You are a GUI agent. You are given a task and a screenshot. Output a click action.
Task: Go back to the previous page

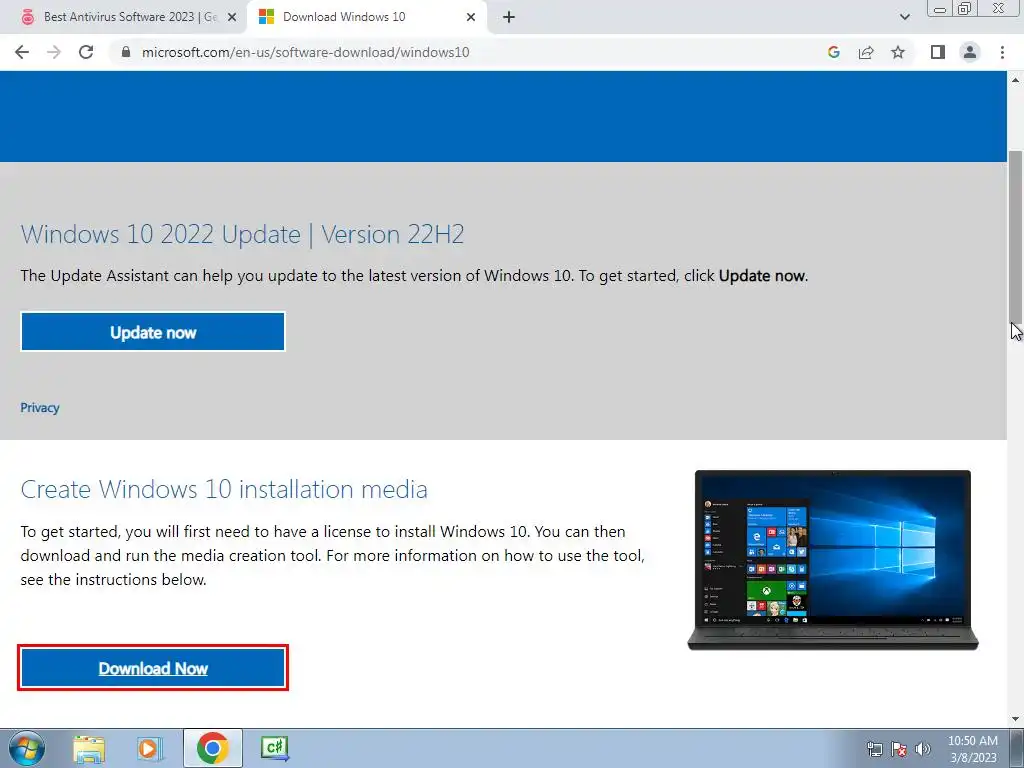click(22, 52)
